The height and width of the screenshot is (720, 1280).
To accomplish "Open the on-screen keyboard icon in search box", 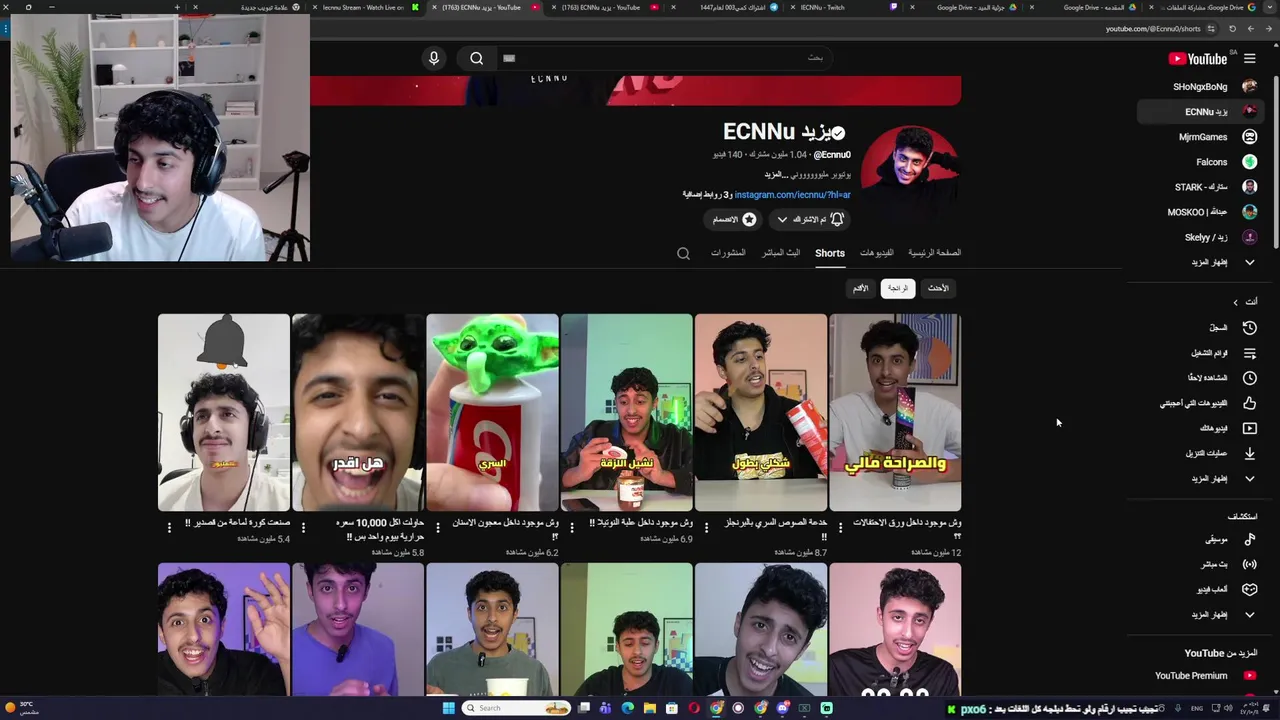I will click(x=509, y=58).
